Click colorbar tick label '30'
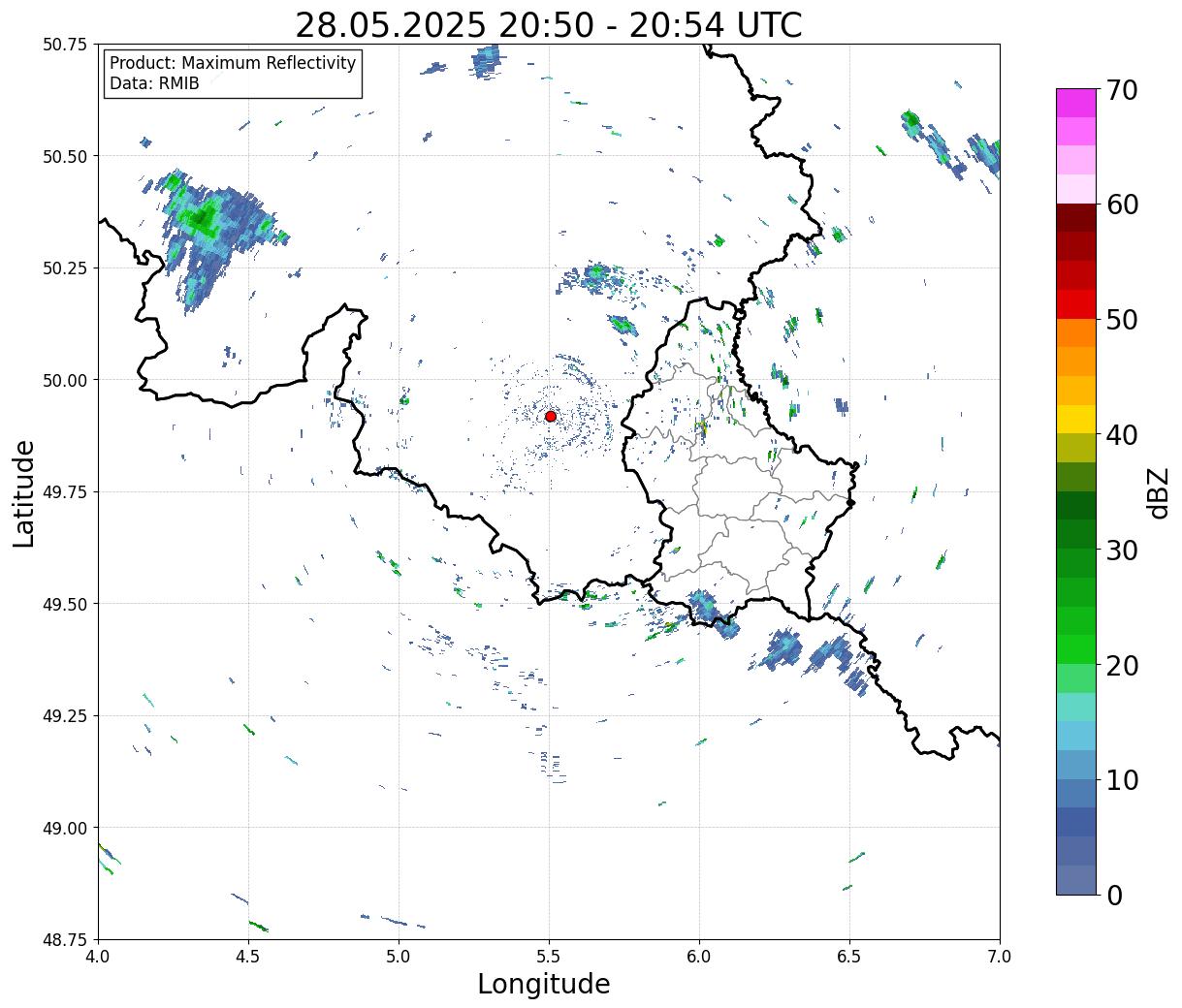Screen dimensions: 1182x1008 click(x=1122, y=550)
